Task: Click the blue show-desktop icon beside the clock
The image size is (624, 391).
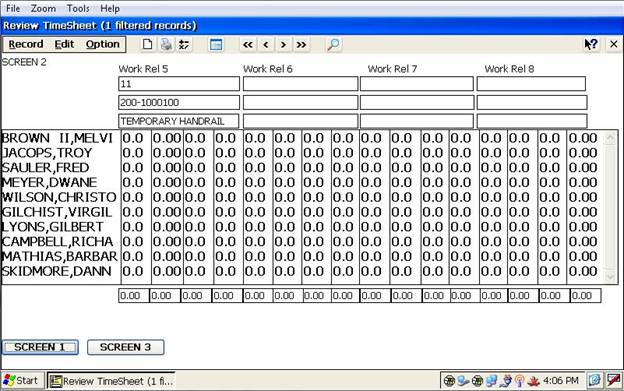Action: pos(595,380)
